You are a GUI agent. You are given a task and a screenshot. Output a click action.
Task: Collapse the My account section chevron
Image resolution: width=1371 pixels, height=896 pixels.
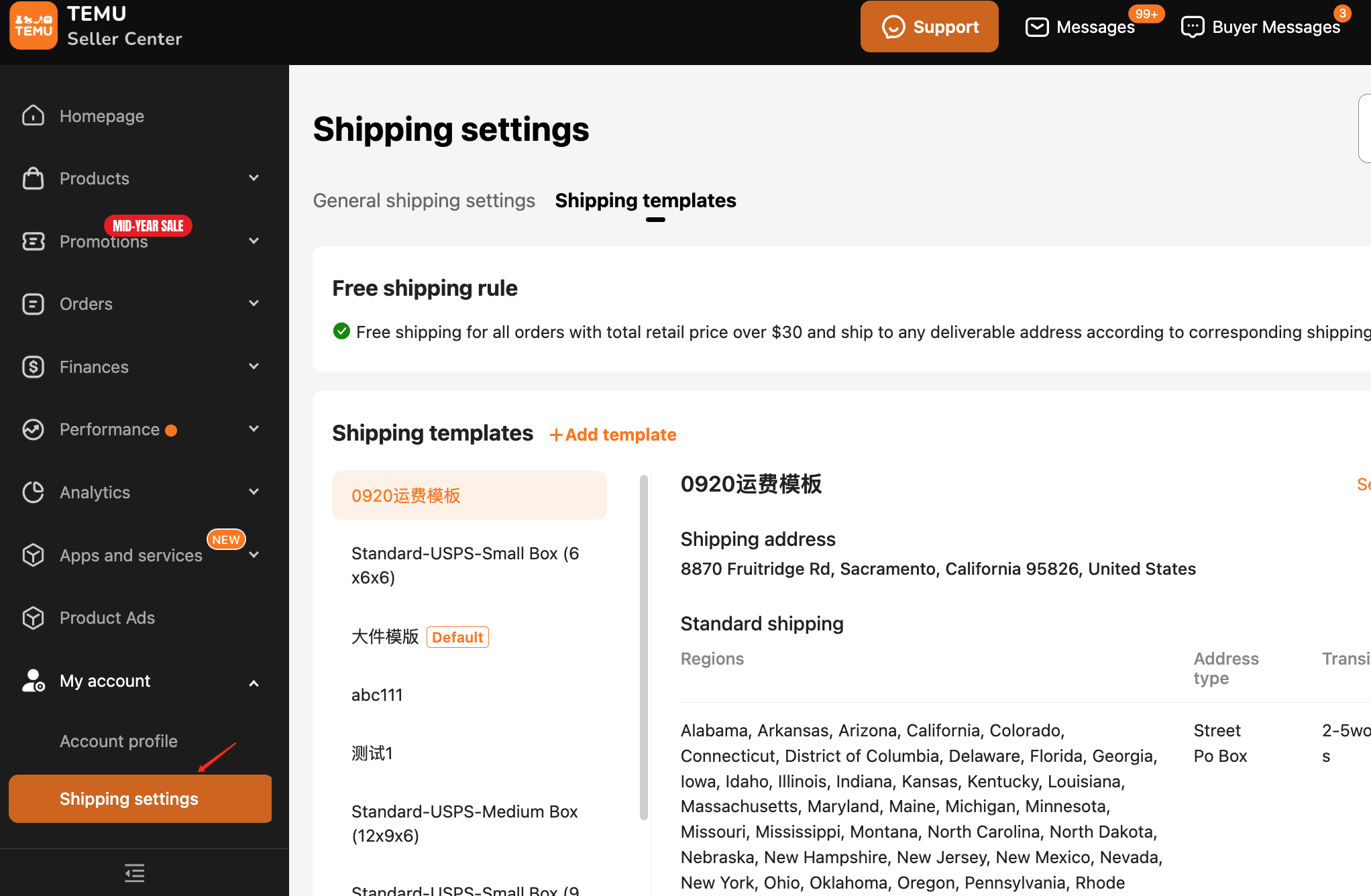(x=254, y=683)
